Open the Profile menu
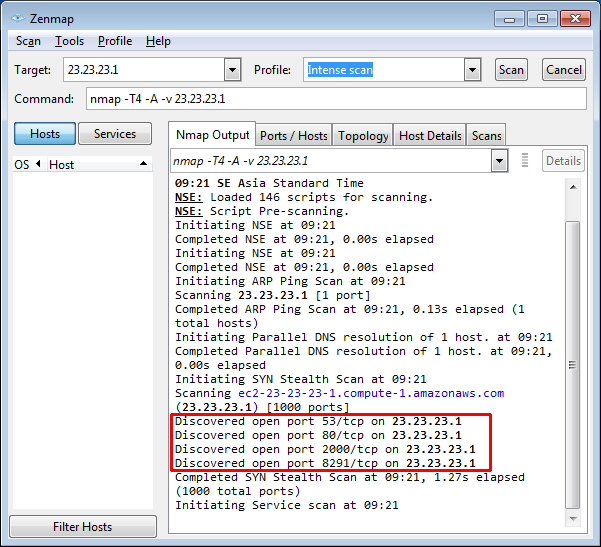Image resolution: width=601 pixels, height=547 pixels. pos(115,41)
